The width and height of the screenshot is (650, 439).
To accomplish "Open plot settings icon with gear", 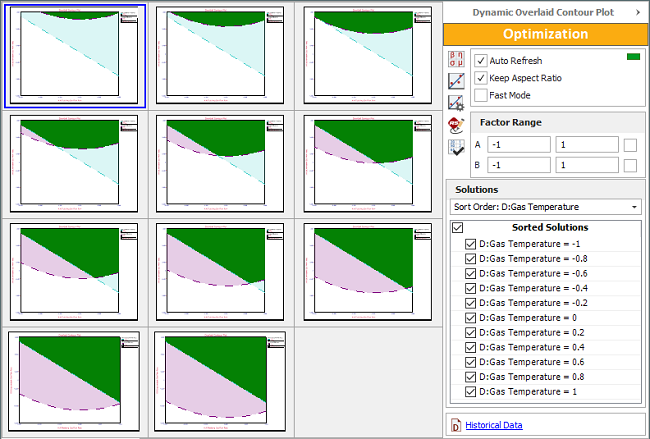I will (456, 102).
